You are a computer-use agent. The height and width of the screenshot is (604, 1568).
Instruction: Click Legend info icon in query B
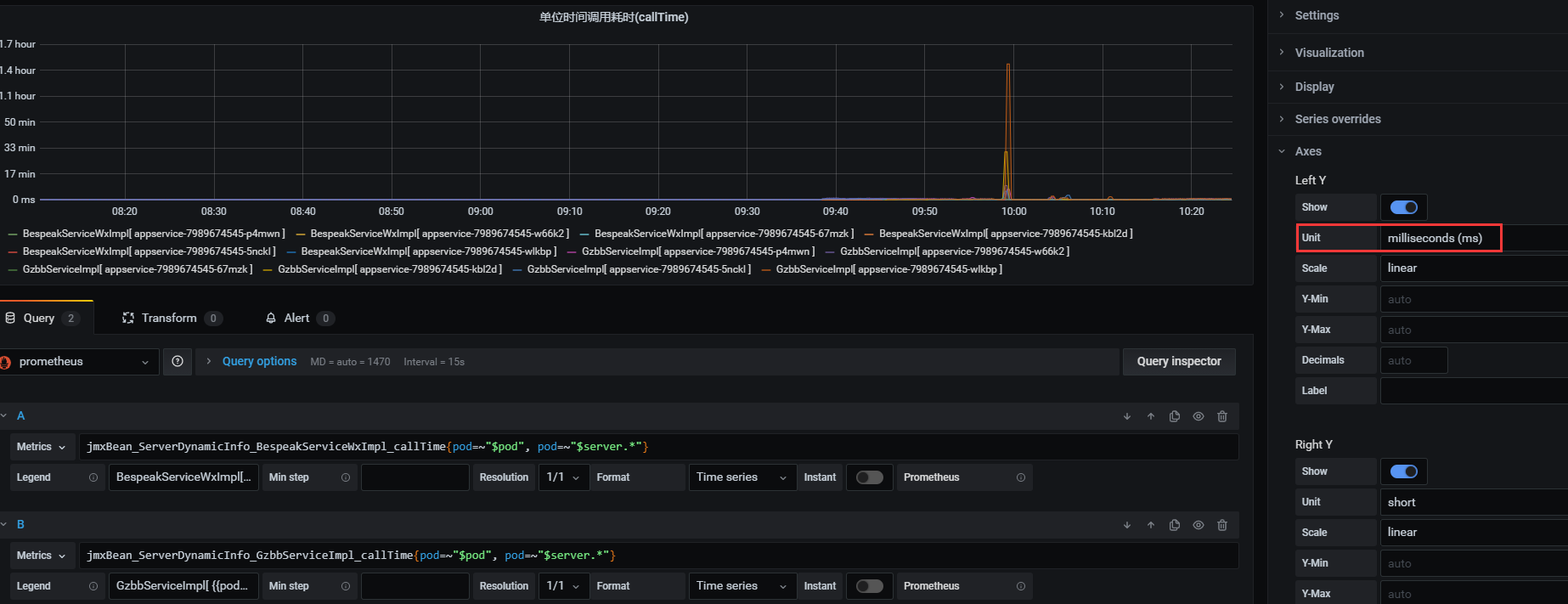click(93, 586)
